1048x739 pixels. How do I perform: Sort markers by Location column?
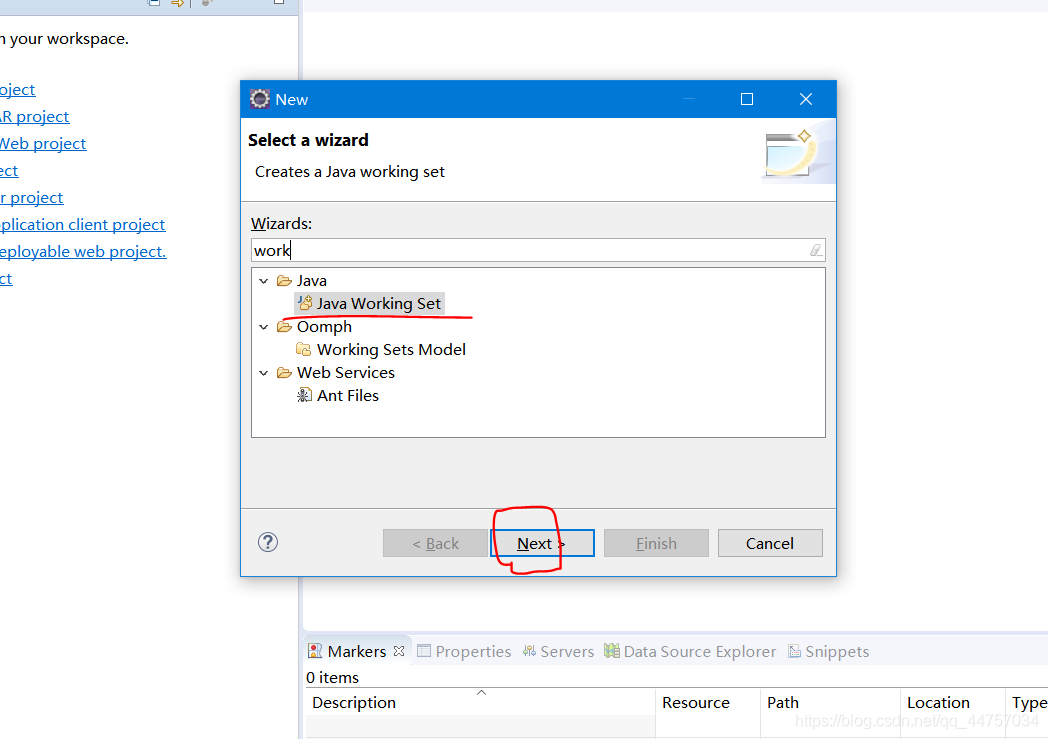[x=952, y=702]
